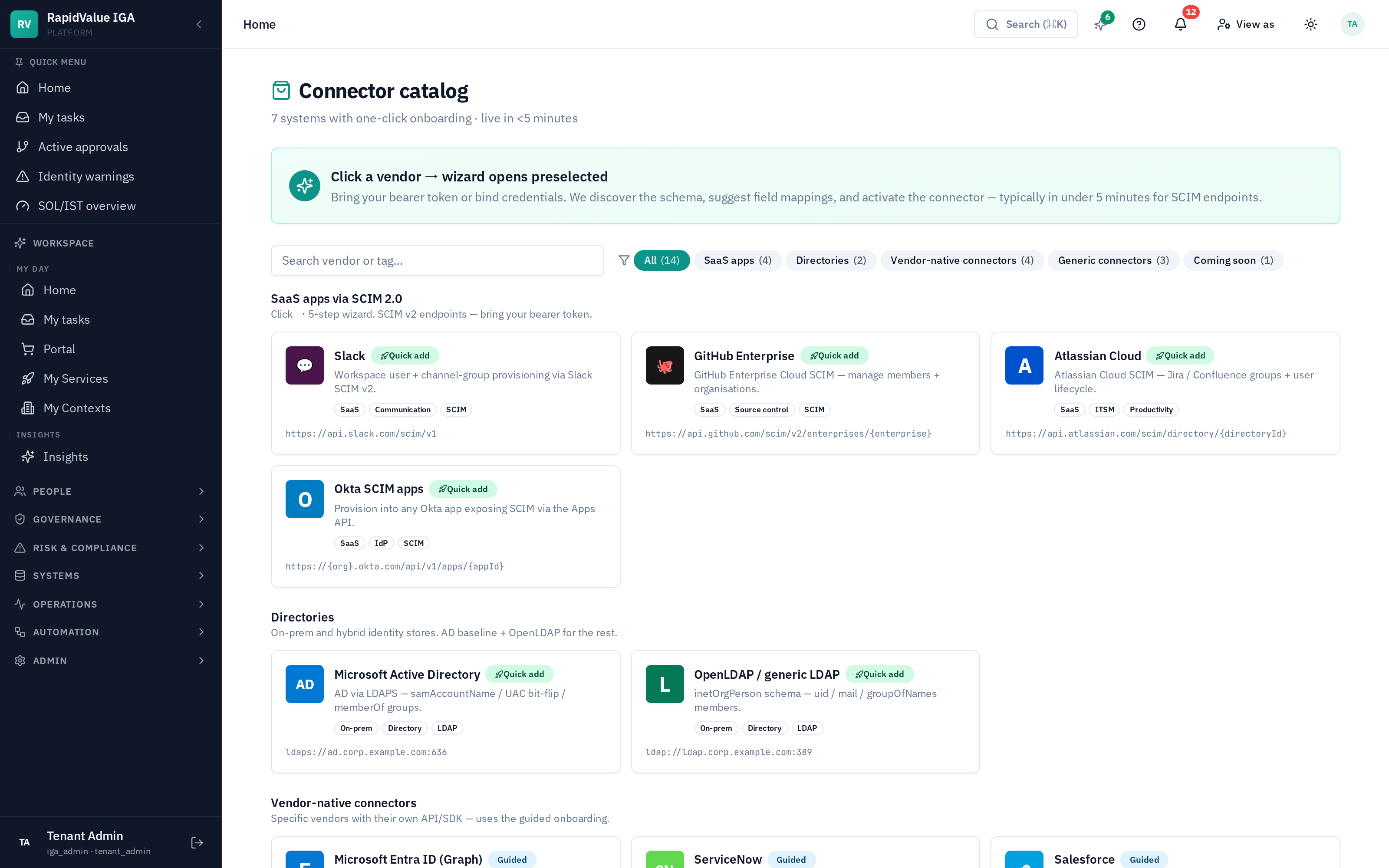Filter by Vendor-native connectors (4)
The height and width of the screenshot is (868, 1389).
962,260
